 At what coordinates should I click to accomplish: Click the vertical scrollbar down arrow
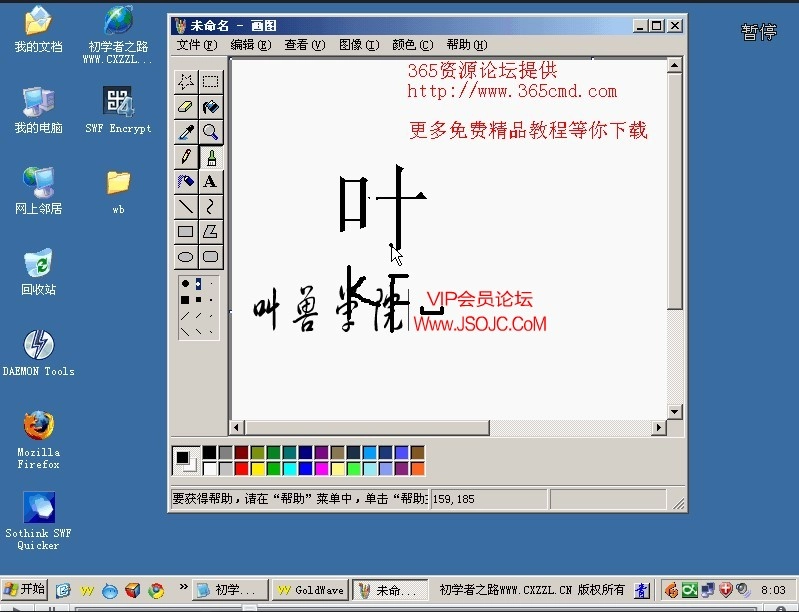click(x=675, y=412)
